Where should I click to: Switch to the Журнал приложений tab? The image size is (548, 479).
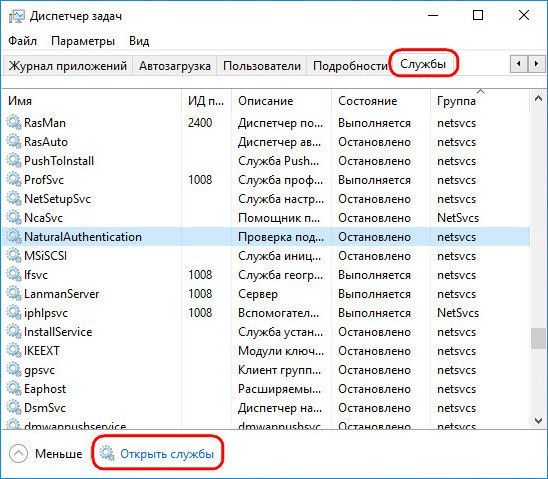coord(68,65)
